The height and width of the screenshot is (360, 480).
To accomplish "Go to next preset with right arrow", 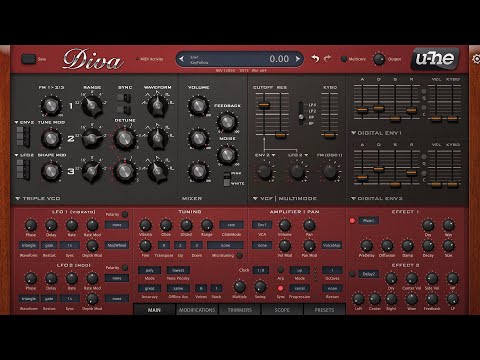I will (298, 59).
